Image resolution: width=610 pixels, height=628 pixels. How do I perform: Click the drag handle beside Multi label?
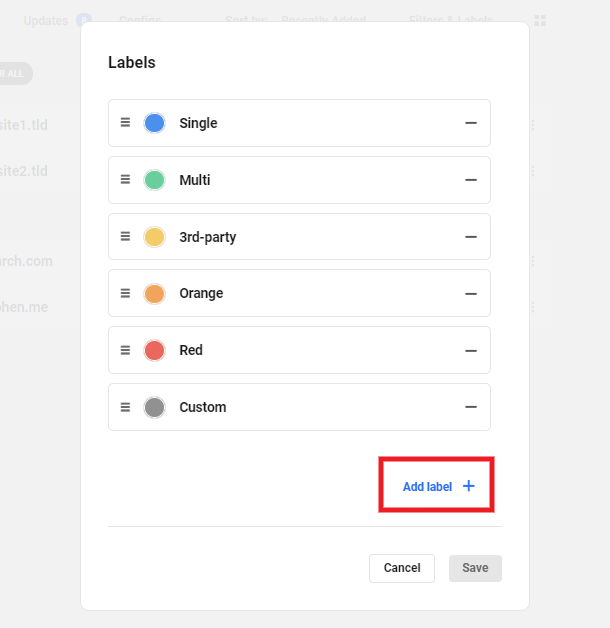tap(126, 180)
